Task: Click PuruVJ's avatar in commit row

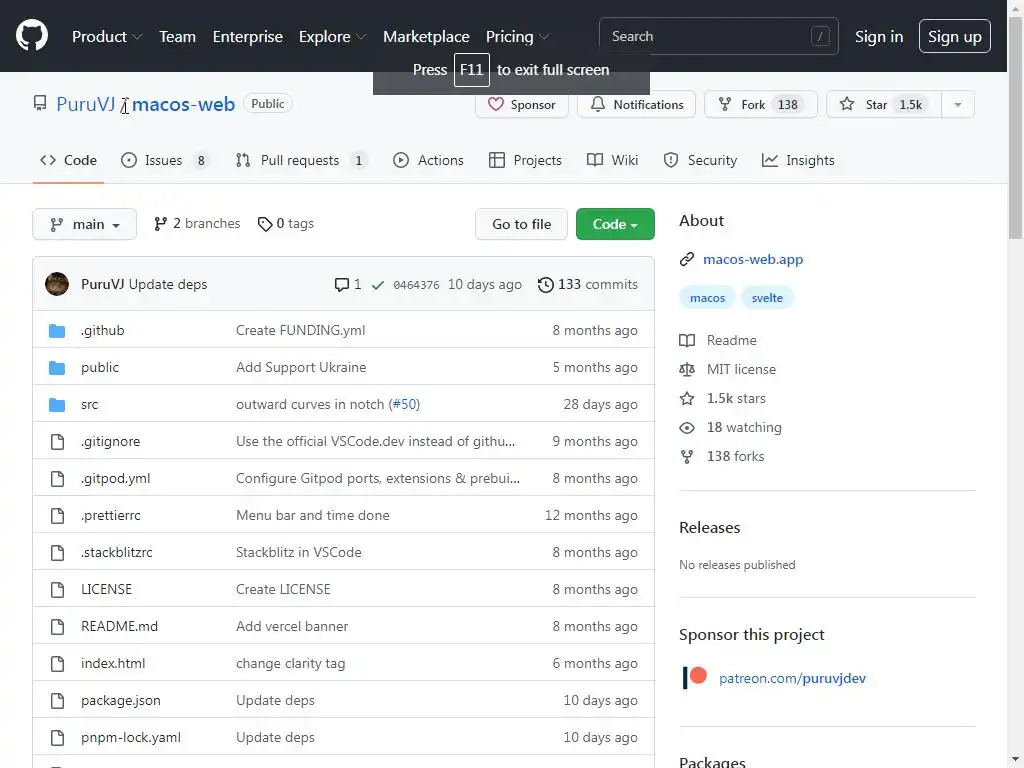Action: 57,284
